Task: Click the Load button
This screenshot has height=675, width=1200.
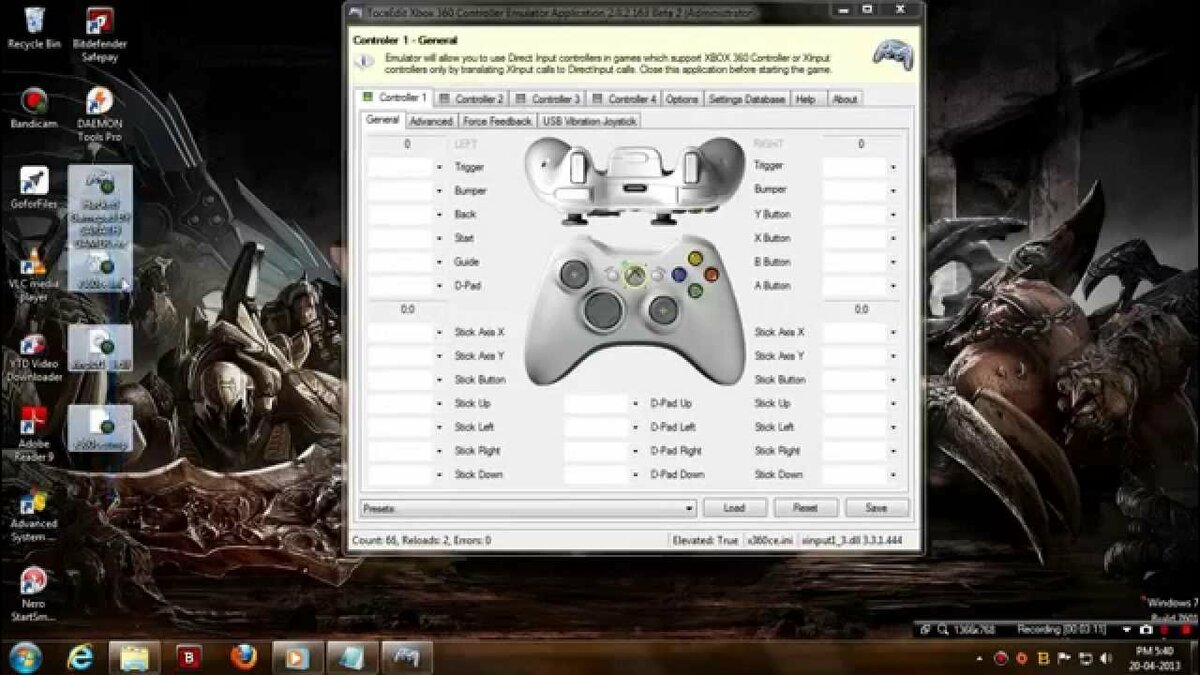Action: tap(734, 508)
